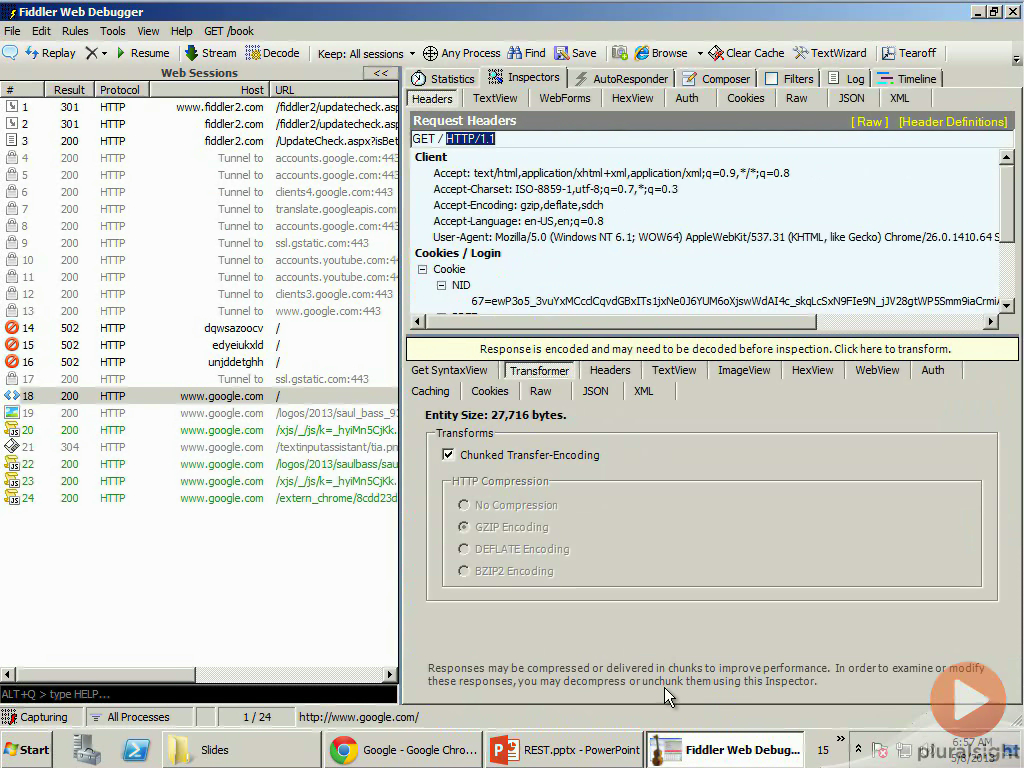1024x768 pixels.
Task: Select session 14 blocked icon
Action: [12, 327]
